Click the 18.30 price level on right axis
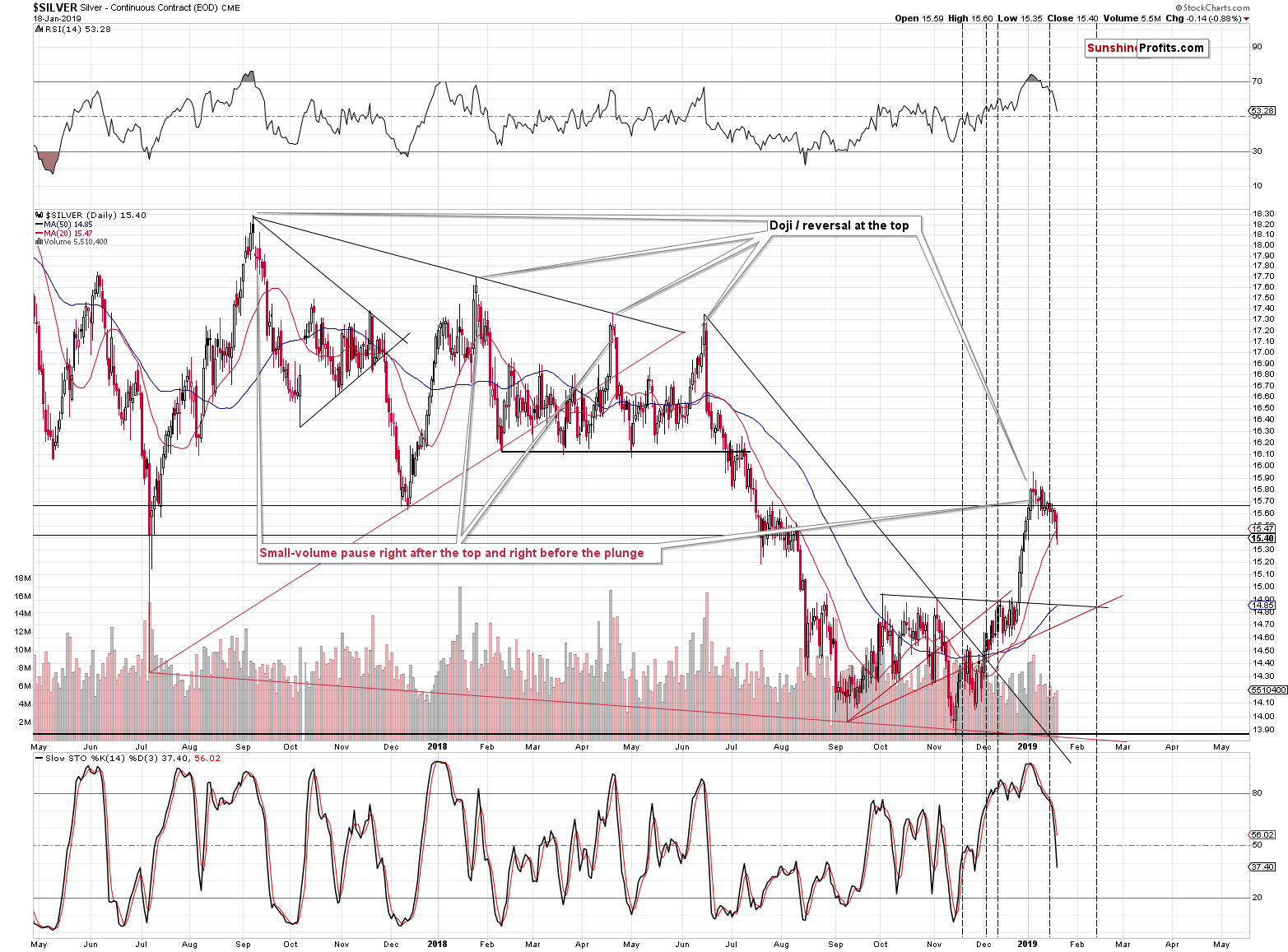This screenshot has height=952, width=1288. [1262, 214]
